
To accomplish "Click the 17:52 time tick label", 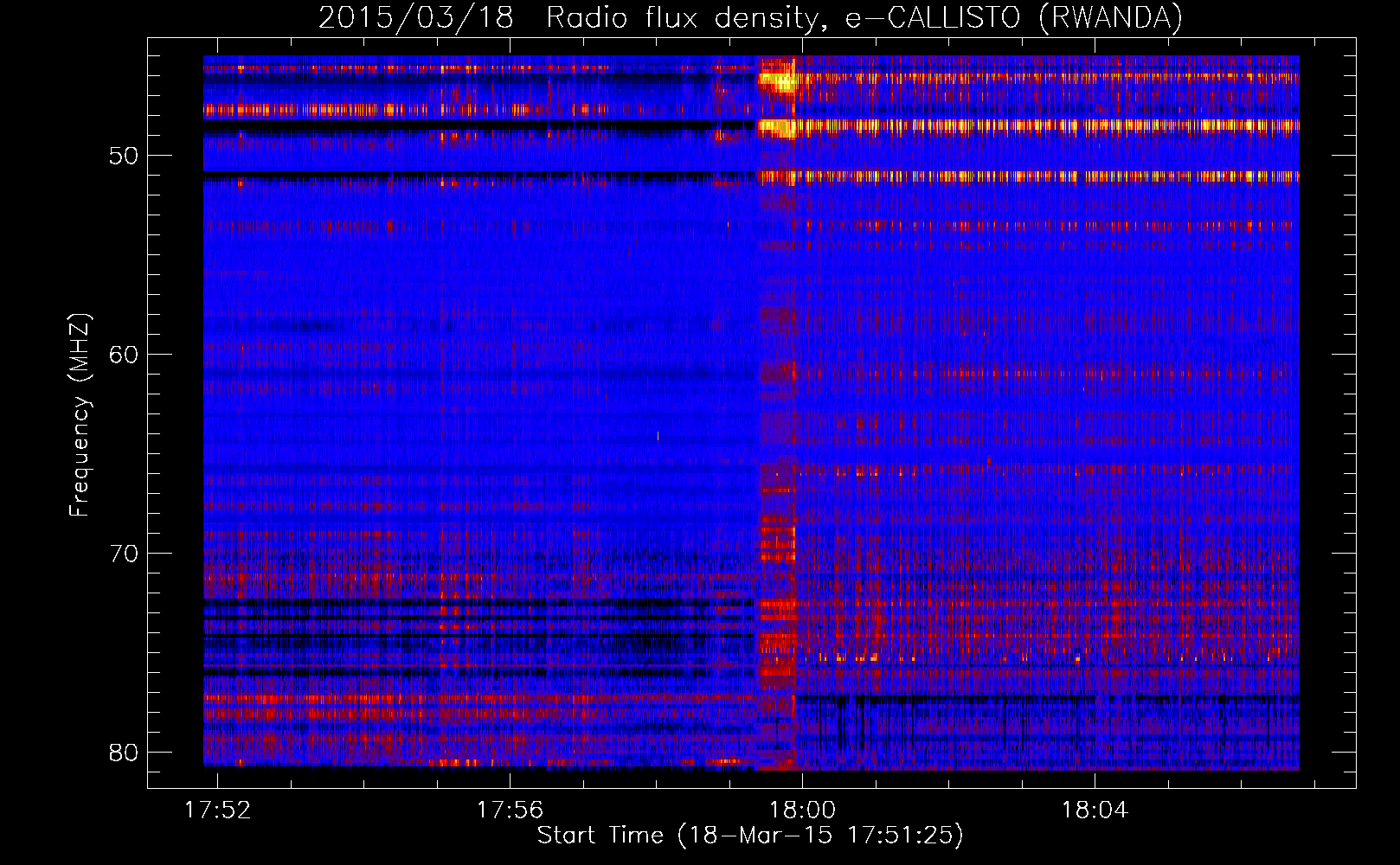I will point(218,811).
